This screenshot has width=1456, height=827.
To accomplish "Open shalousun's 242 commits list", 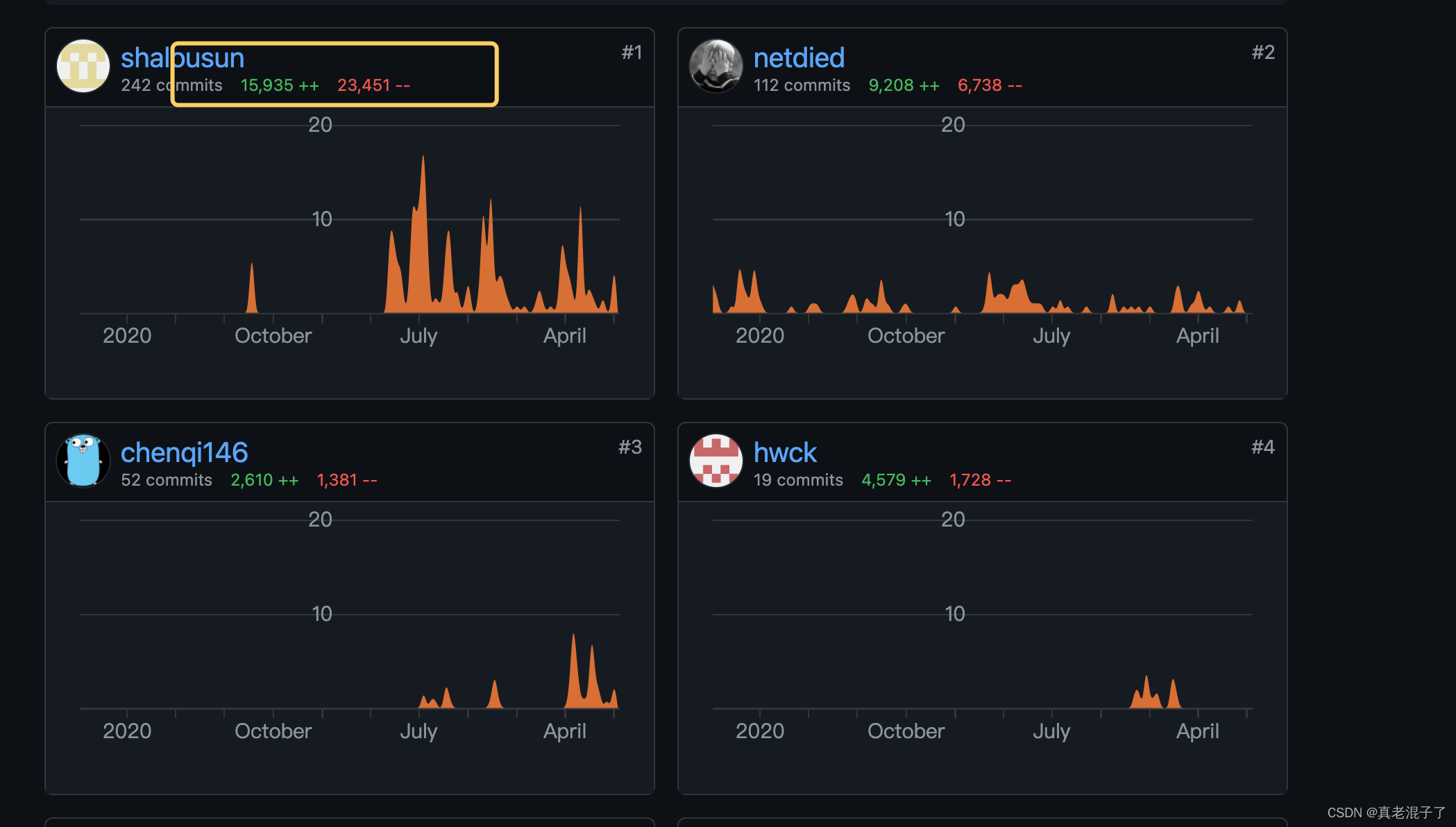I will [x=171, y=85].
